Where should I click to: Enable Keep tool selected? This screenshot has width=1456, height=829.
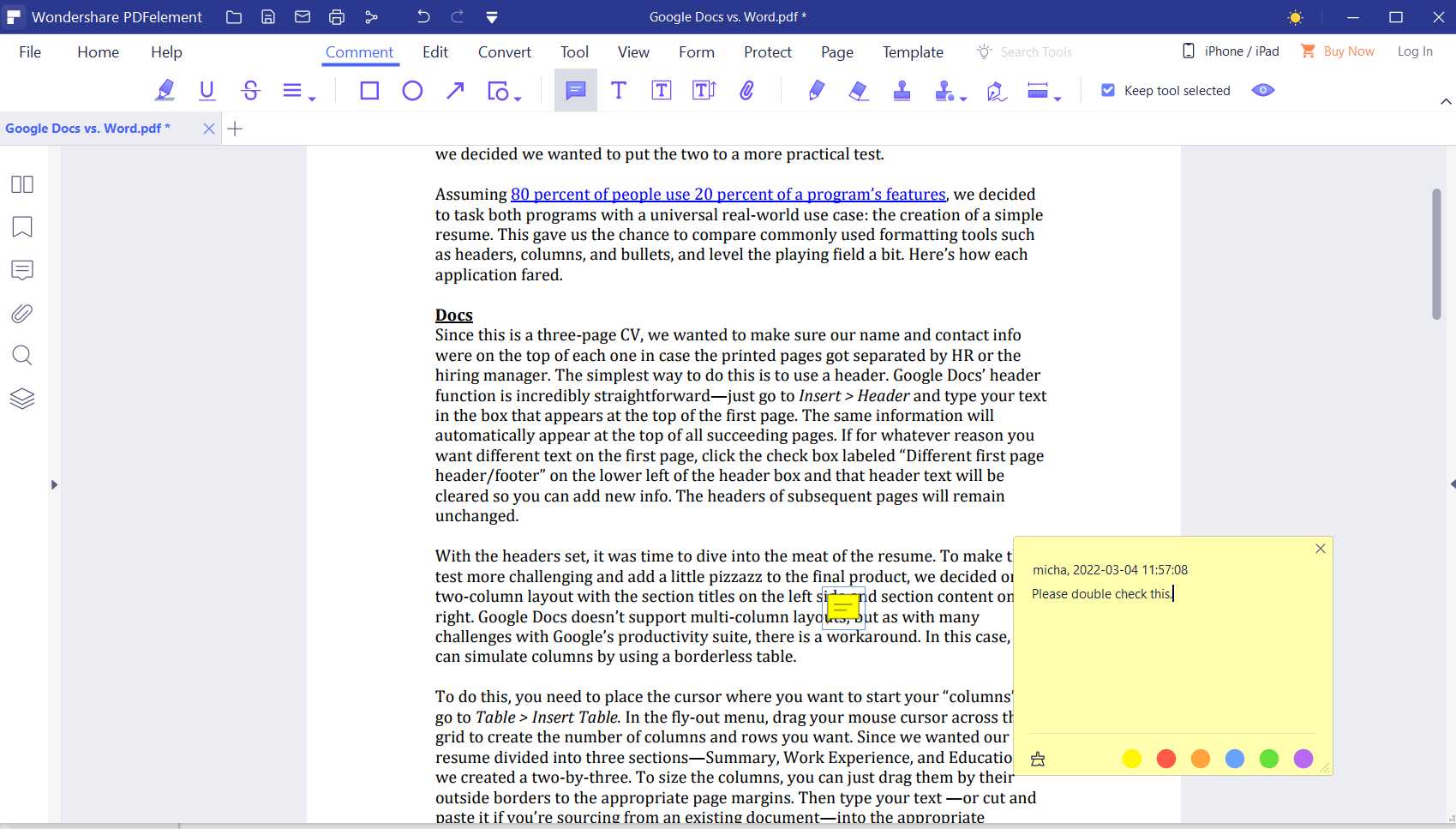[x=1109, y=89]
